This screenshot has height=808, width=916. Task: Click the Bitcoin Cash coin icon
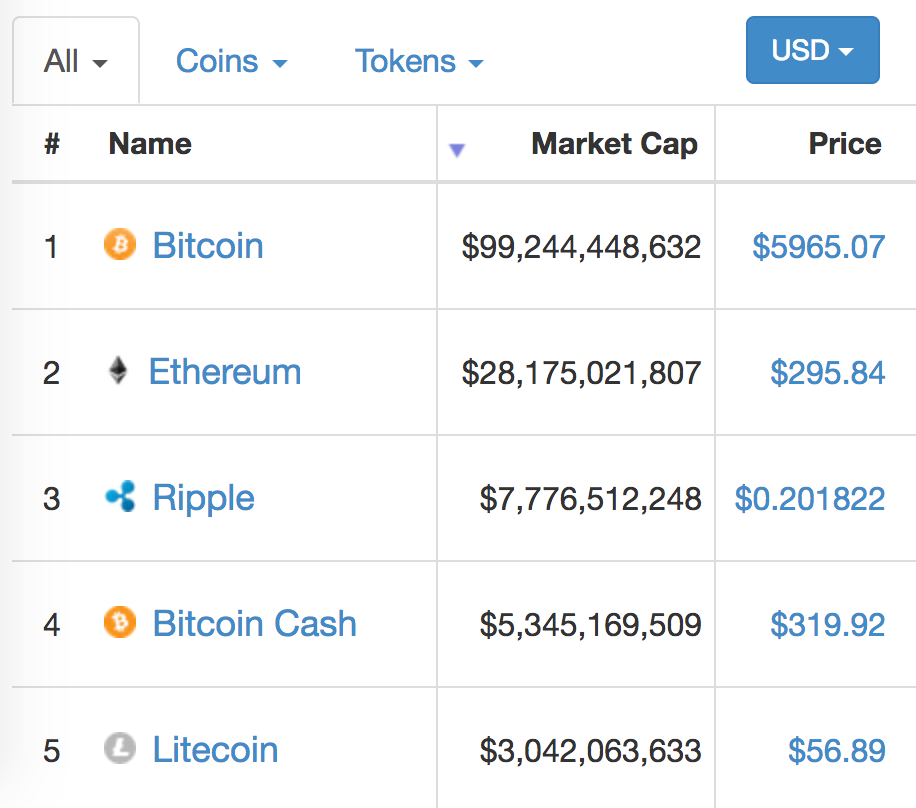[120, 622]
